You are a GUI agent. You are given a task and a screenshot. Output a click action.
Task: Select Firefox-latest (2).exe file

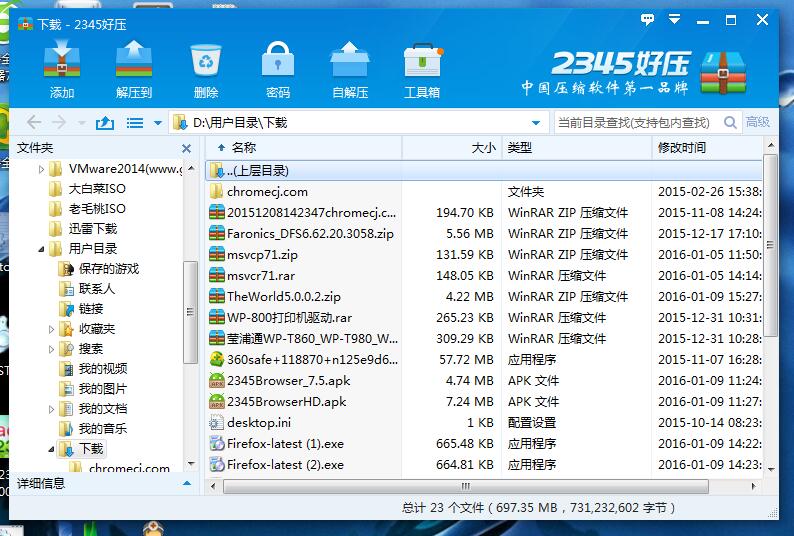[285, 465]
